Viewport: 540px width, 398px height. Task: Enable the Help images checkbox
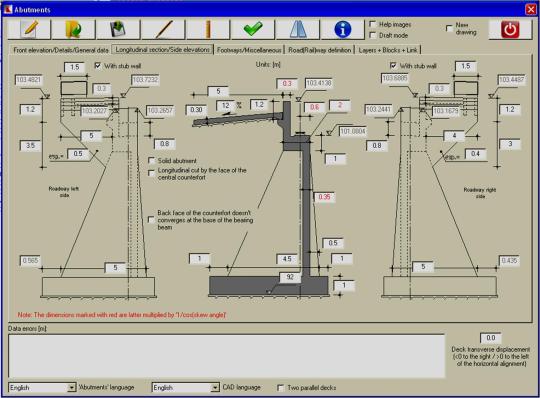coord(372,24)
